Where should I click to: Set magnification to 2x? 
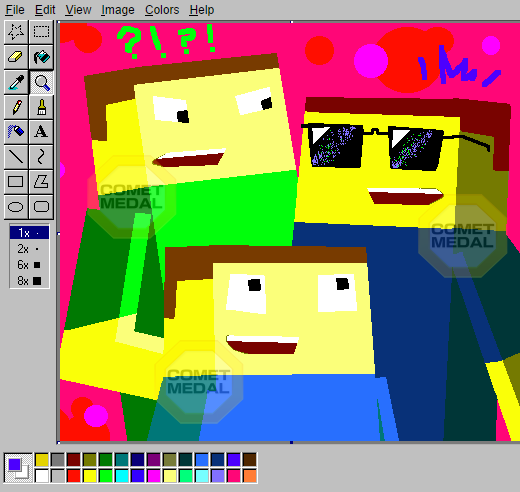29,249
